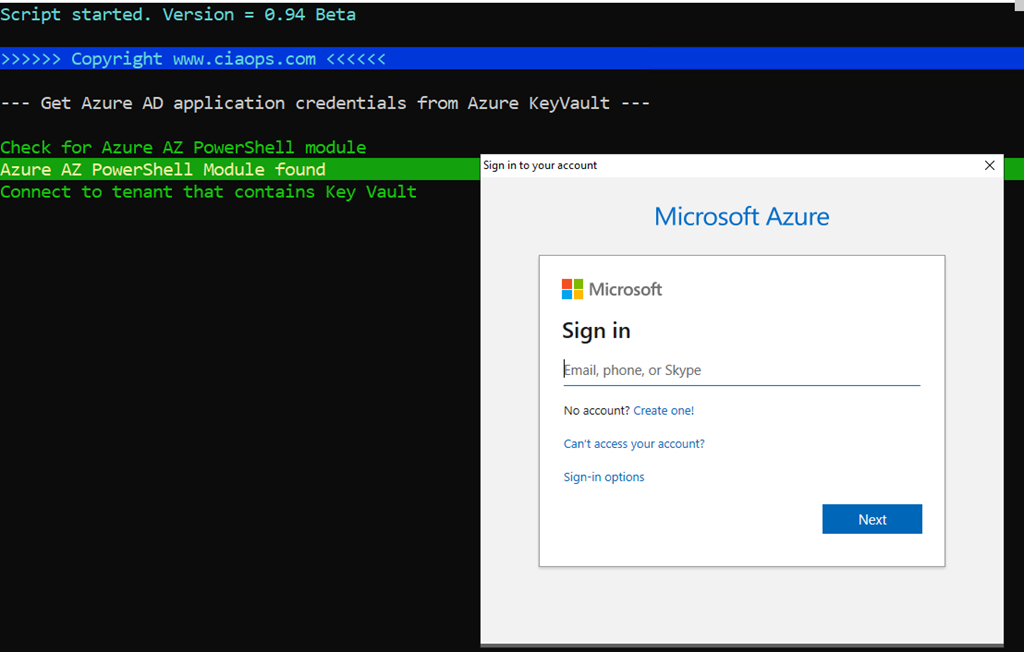Screen dimensions: 1024x652
Task: Open Sign-in options
Action: pyautogui.click(x=604, y=478)
